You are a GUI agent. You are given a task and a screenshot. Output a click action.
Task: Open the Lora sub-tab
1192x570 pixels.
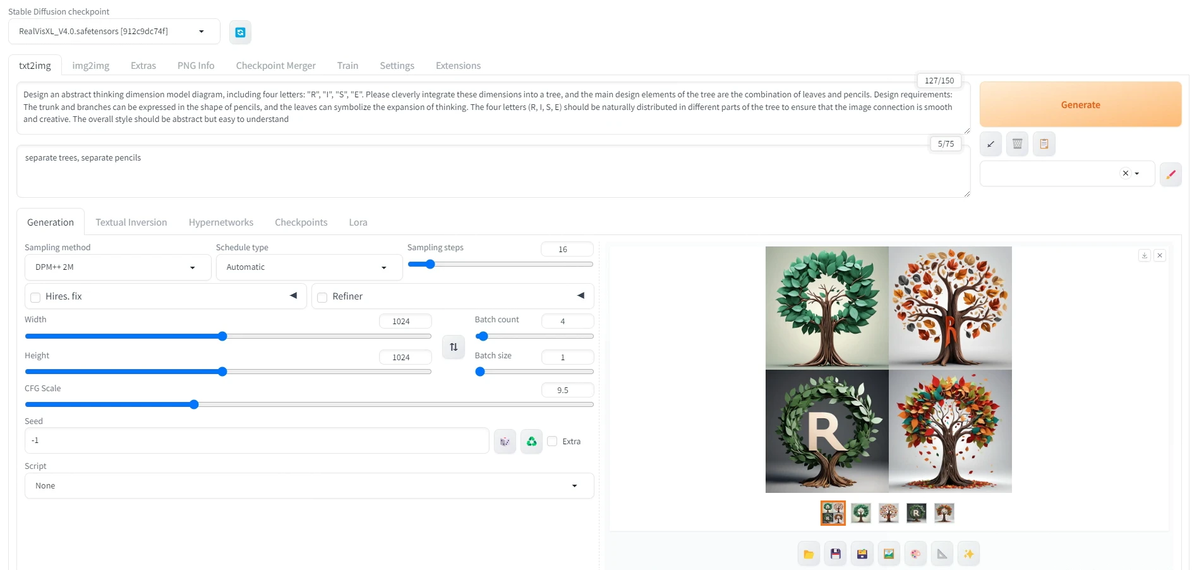click(358, 222)
